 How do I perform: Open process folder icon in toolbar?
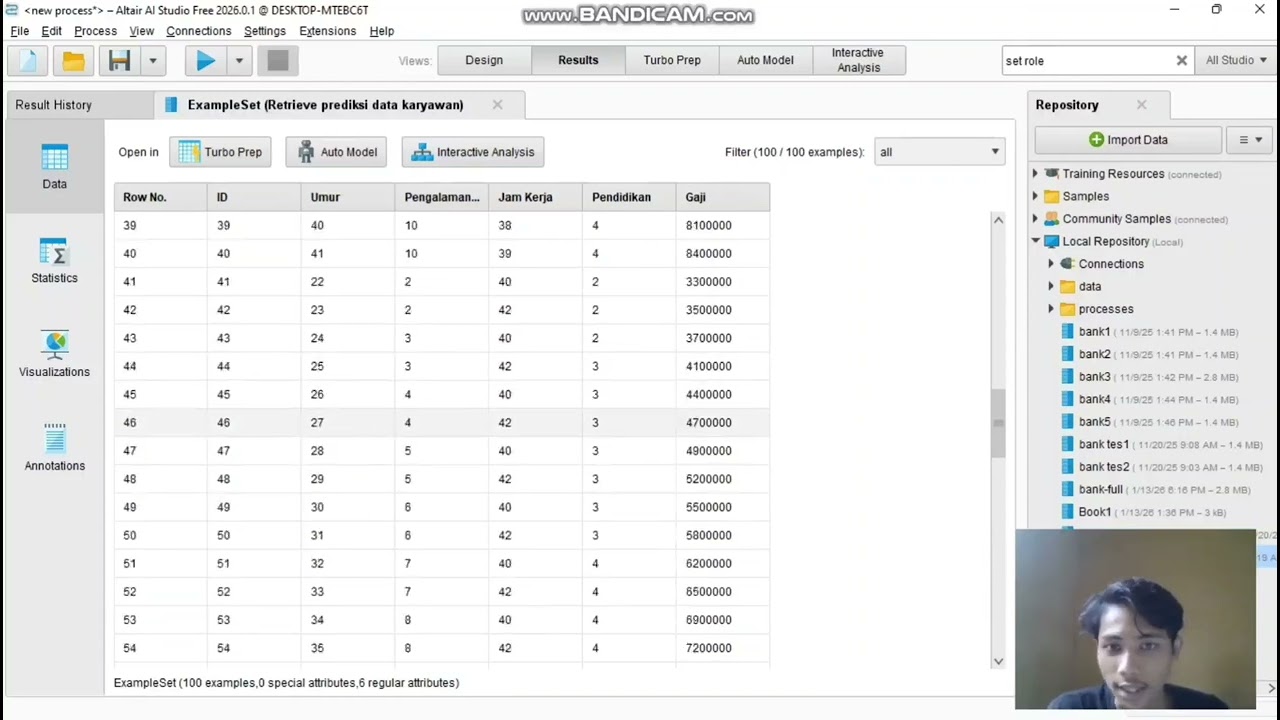tap(73, 61)
